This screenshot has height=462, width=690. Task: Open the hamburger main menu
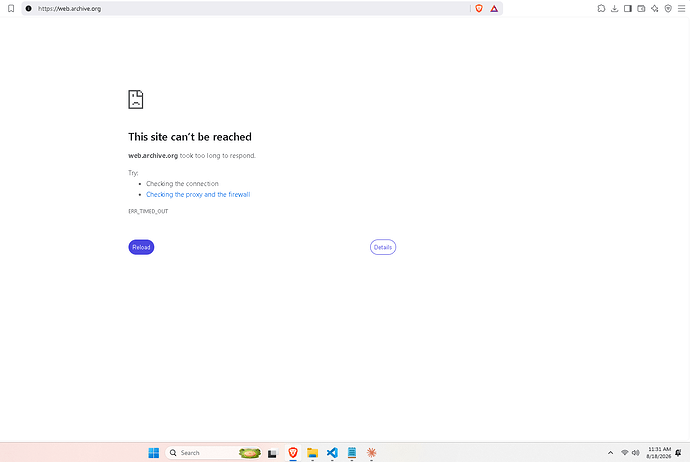coord(681,8)
